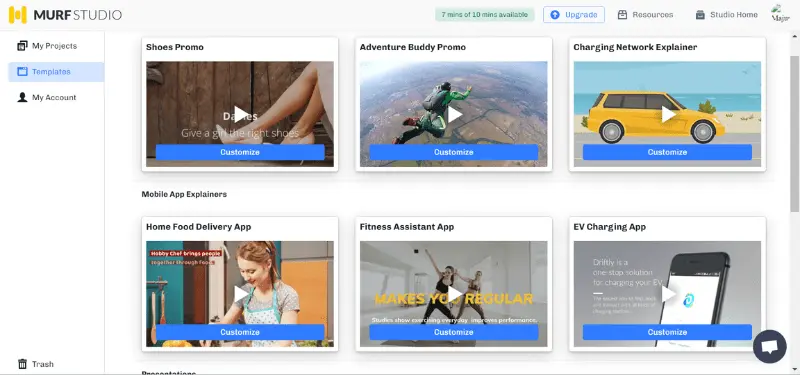Click the user profile avatar
Image resolution: width=800 pixels, height=375 pixels.
[x=780, y=14]
